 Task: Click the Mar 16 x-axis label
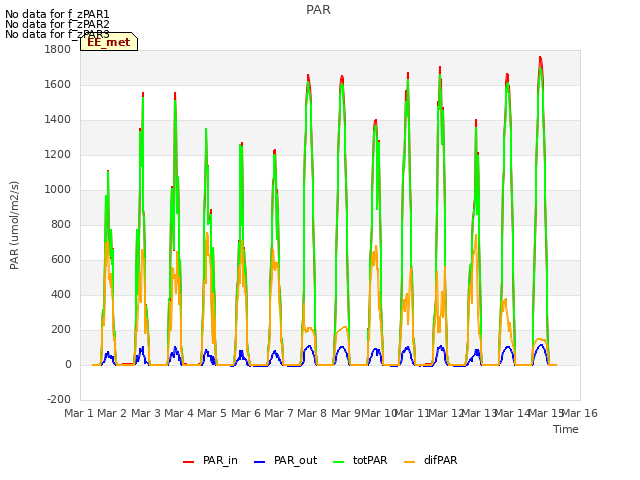coord(580,413)
